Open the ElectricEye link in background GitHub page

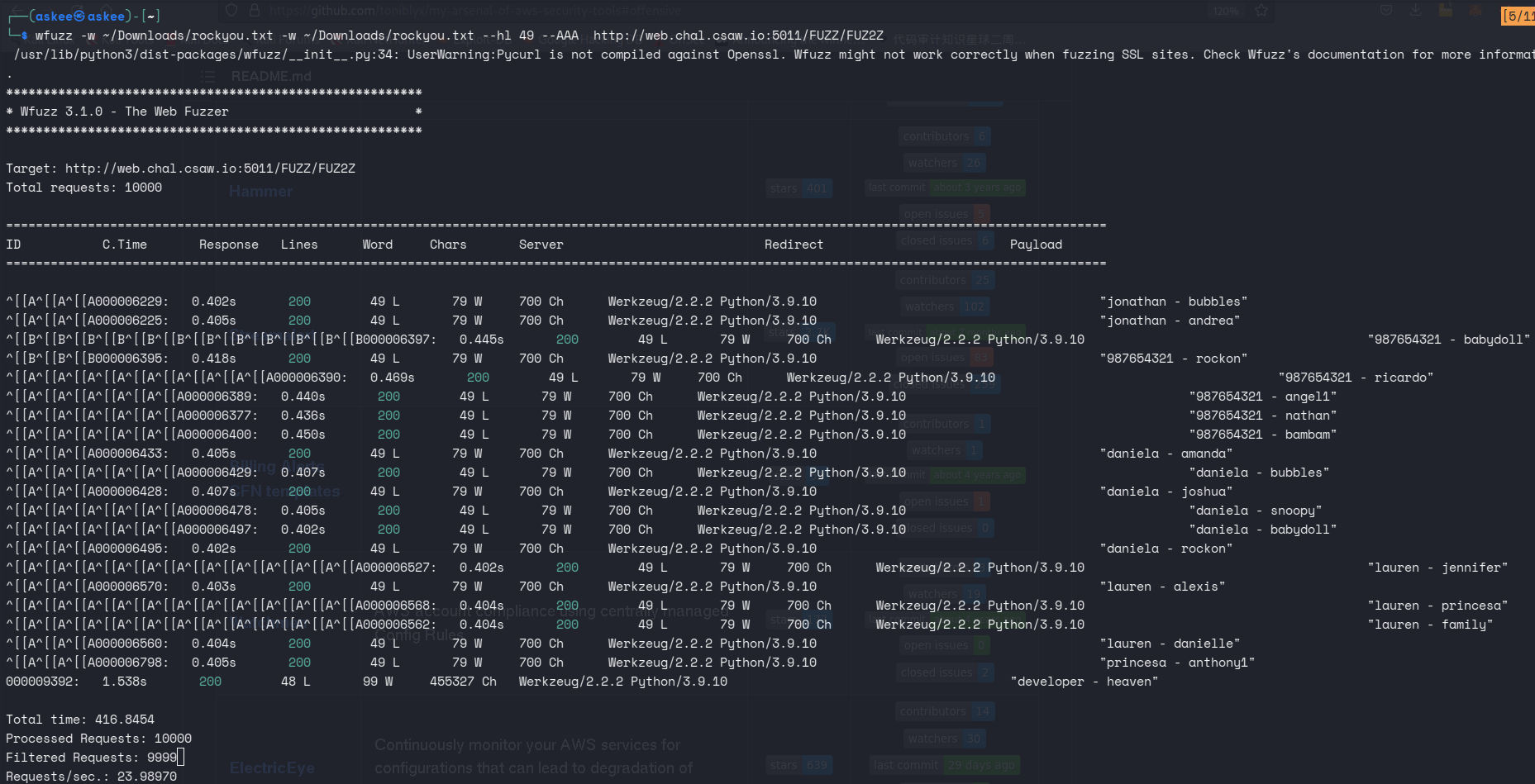[x=272, y=767]
